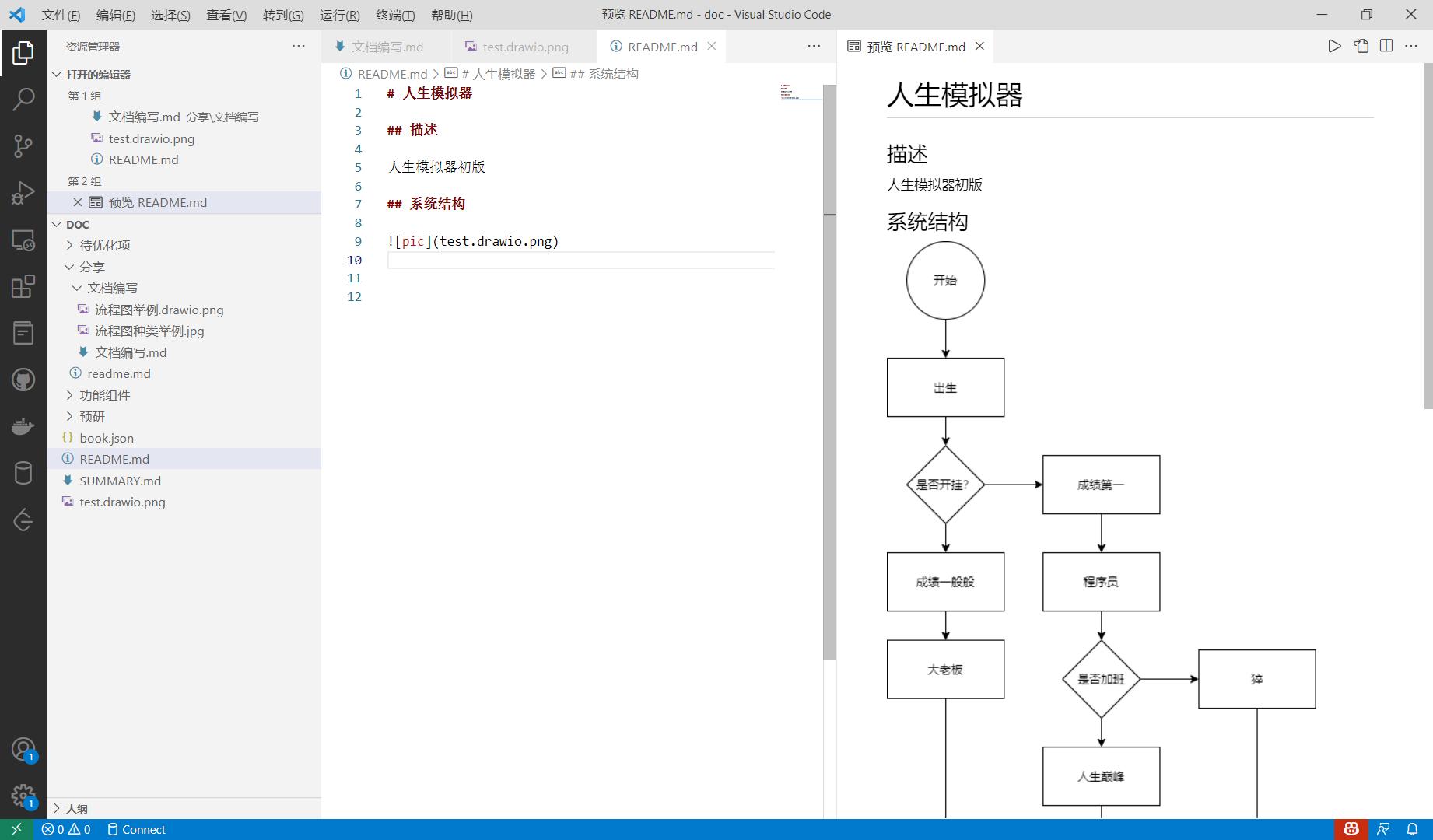This screenshot has height=840, width=1433.
Task: Click the notifications bell in the status bar
Action: (x=1413, y=829)
